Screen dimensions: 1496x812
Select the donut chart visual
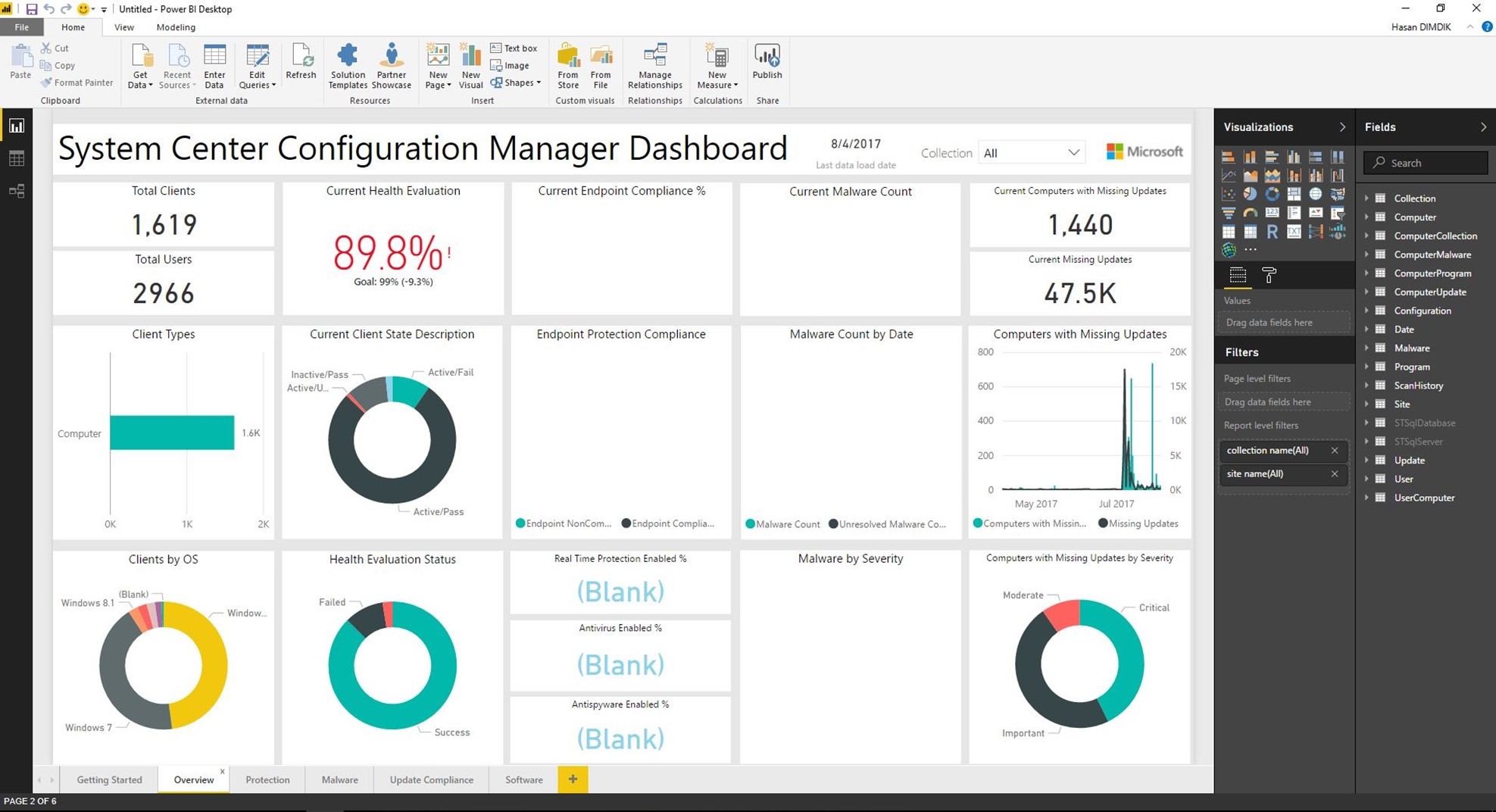tap(1272, 194)
